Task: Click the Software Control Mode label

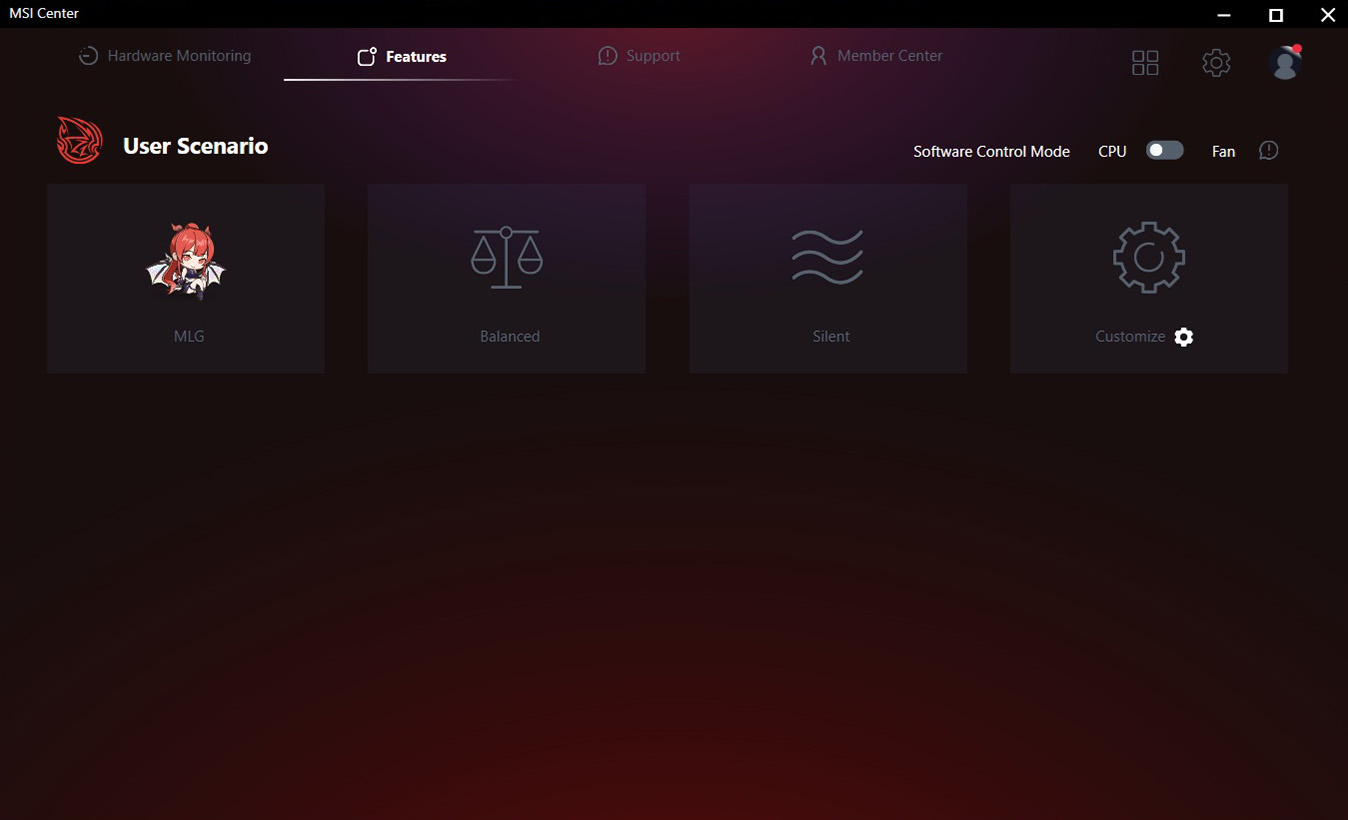Action: pyautogui.click(x=992, y=152)
